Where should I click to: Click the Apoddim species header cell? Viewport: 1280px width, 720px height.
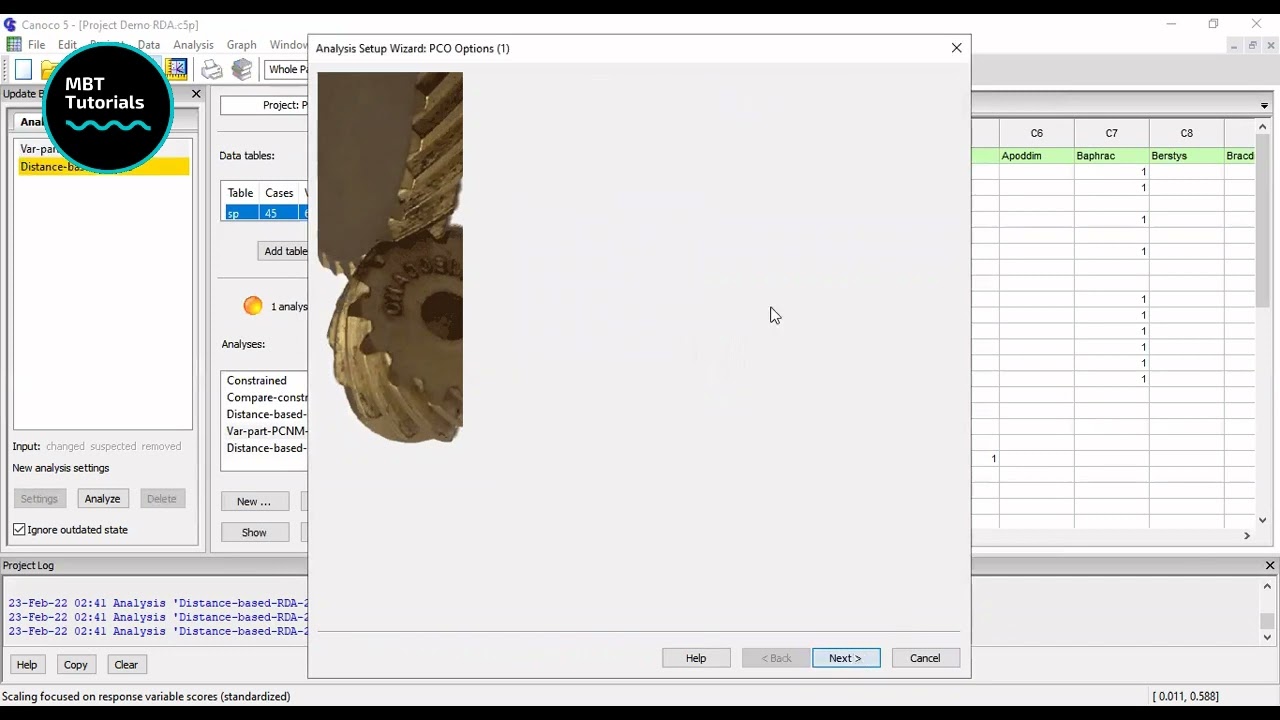(1037, 156)
